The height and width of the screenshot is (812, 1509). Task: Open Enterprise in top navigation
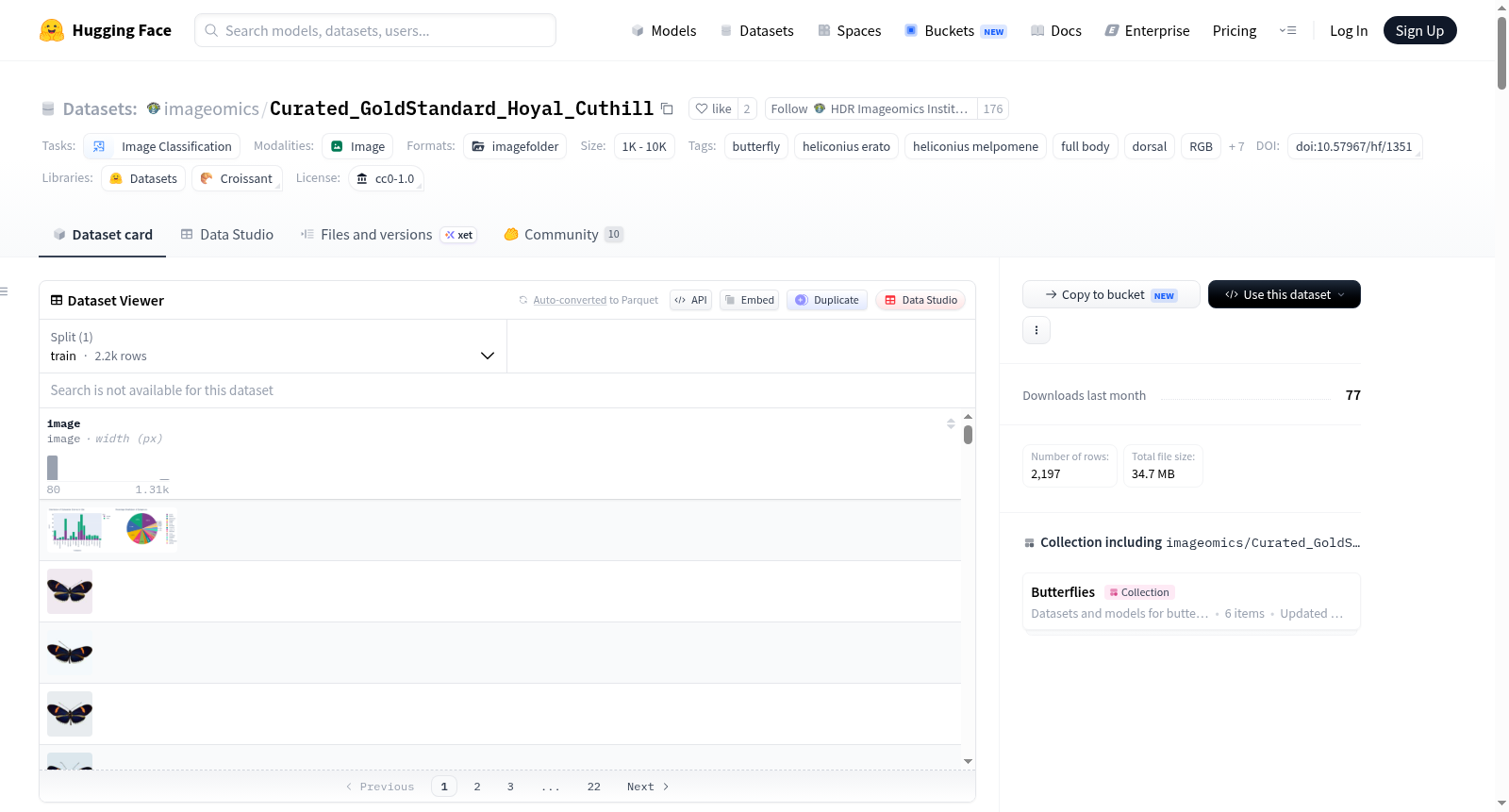click(x=1147, y=30)
